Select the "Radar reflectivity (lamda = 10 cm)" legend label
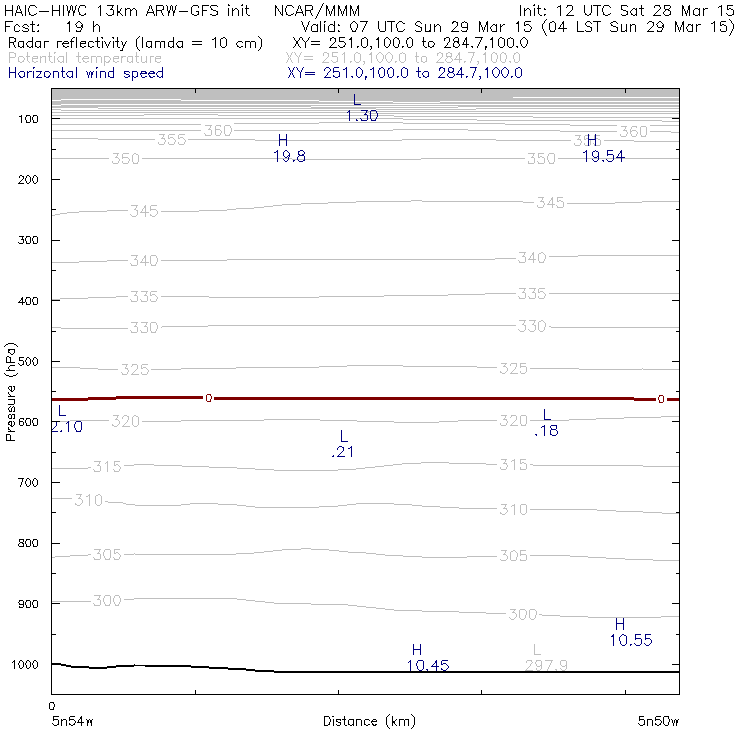The width and height of the screenshot is (740, 740). point(135,43)
